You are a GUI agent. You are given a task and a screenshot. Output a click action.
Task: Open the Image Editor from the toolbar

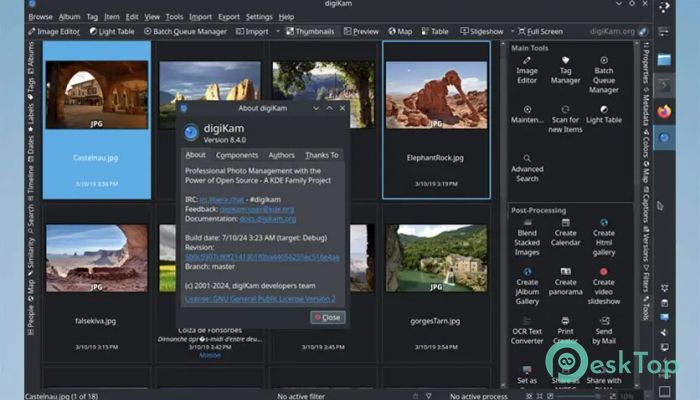pyautogui.click(x=54, y=31)
